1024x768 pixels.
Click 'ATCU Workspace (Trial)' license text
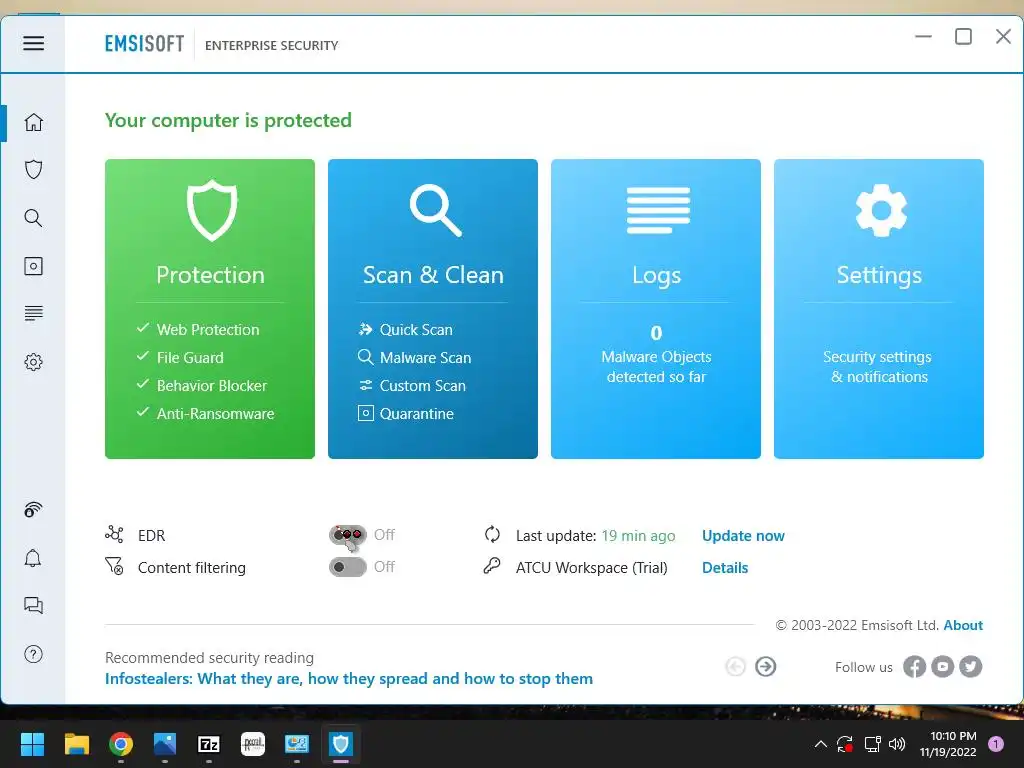pyautogui.click(x=592, y=568)
